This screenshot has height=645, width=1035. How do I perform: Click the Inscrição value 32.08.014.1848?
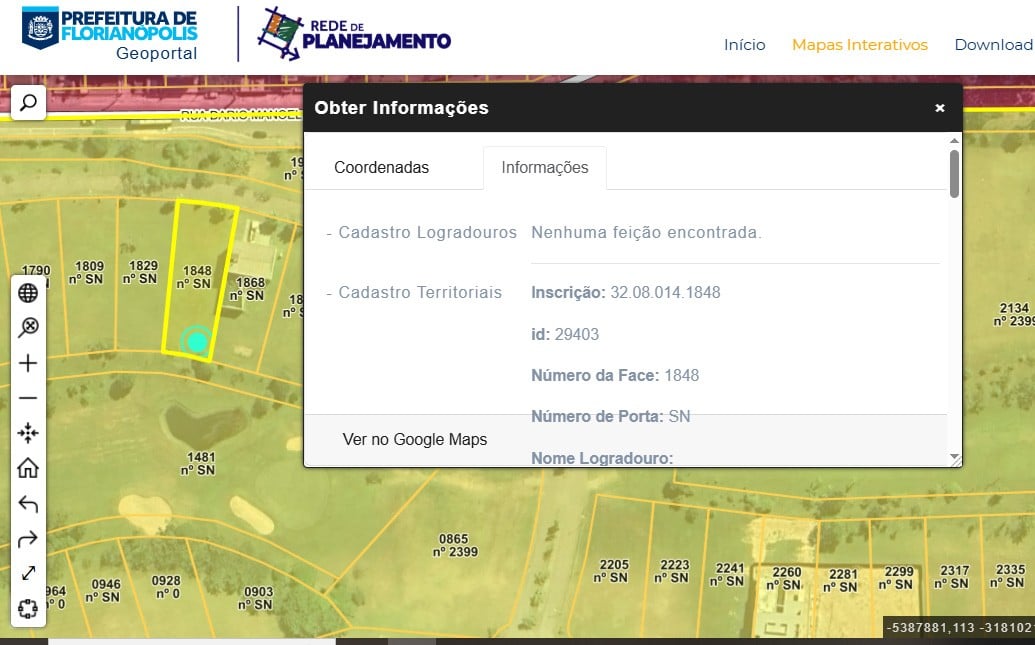pyautogui.click(x=665, y=292)
